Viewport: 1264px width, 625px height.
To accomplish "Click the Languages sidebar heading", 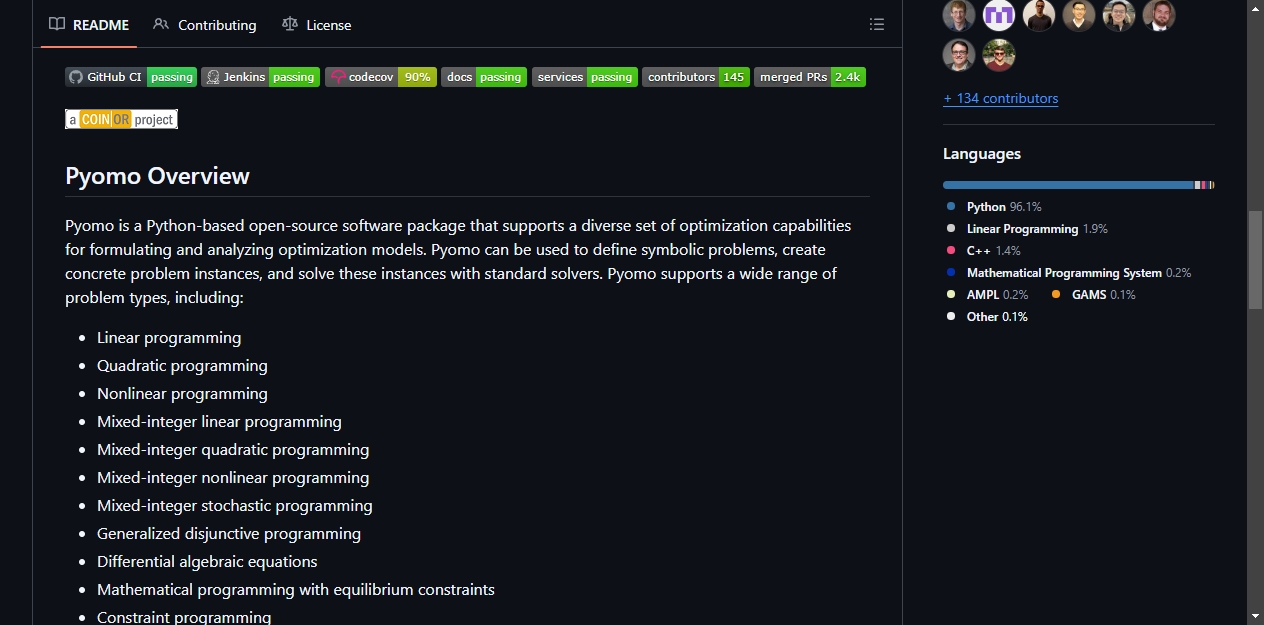I will pos(982,154).
